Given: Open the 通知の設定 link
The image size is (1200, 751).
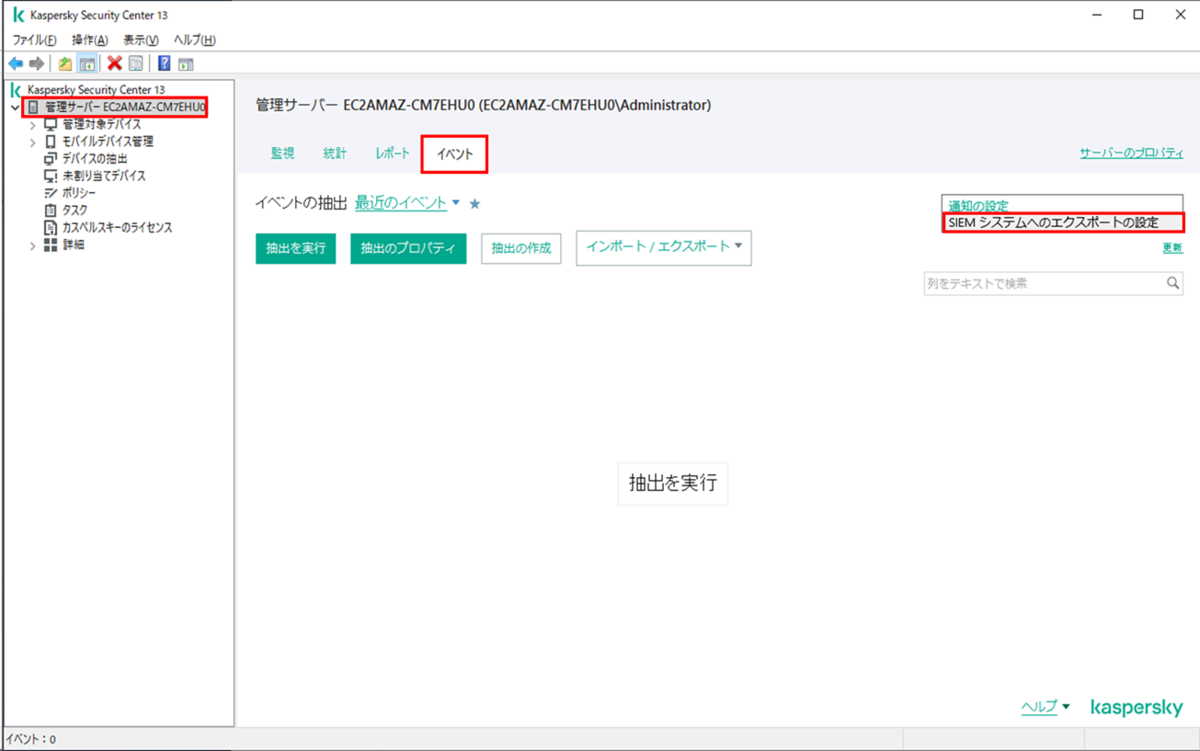Looking at the screenshot, I should point(978,206).
